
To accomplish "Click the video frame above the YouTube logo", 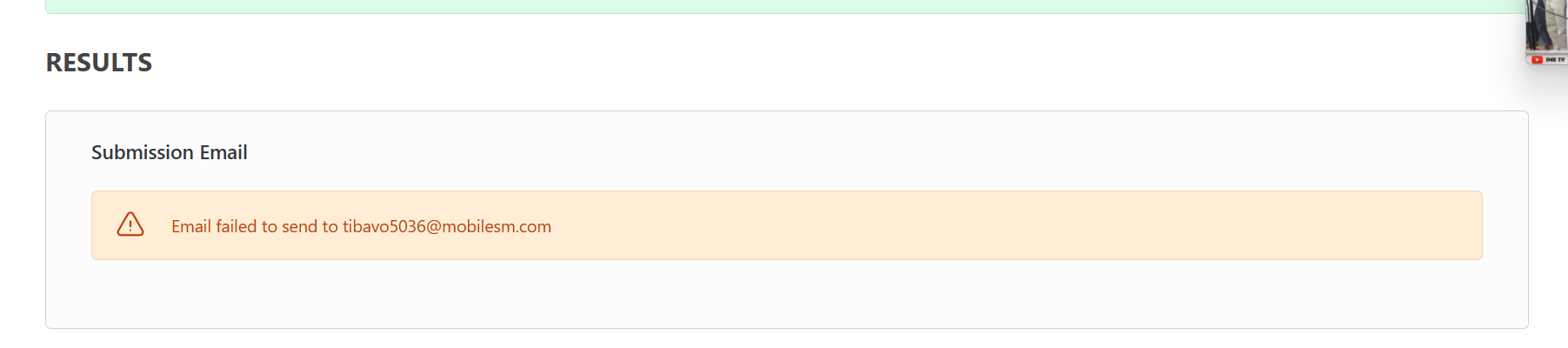I will 1547,26.
